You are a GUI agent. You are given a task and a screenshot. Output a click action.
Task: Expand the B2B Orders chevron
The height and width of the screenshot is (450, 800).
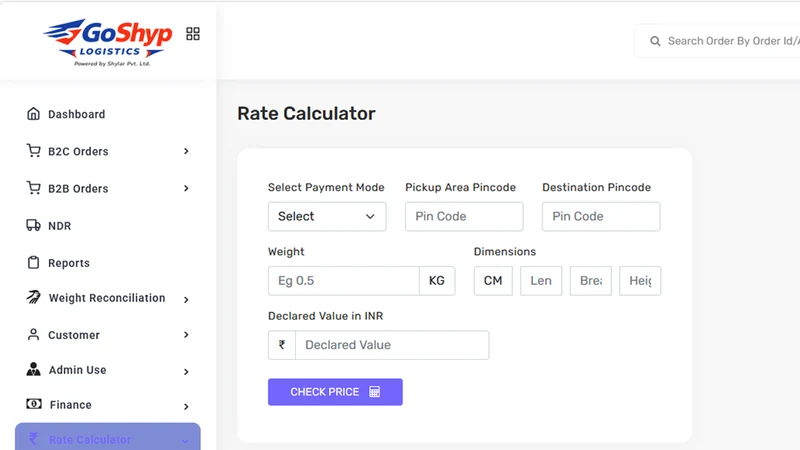click(x=186, y=188)
